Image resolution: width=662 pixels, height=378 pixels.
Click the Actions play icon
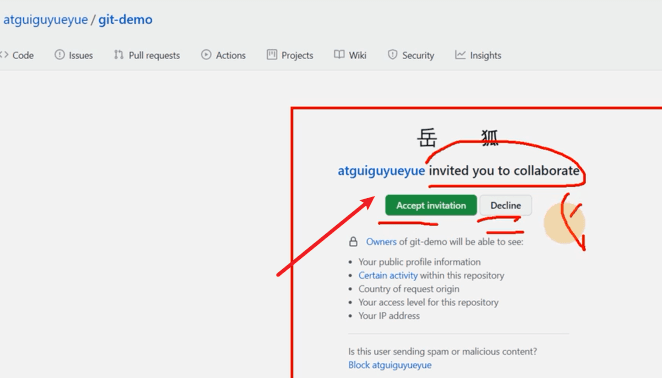click(x=206, y=54)
